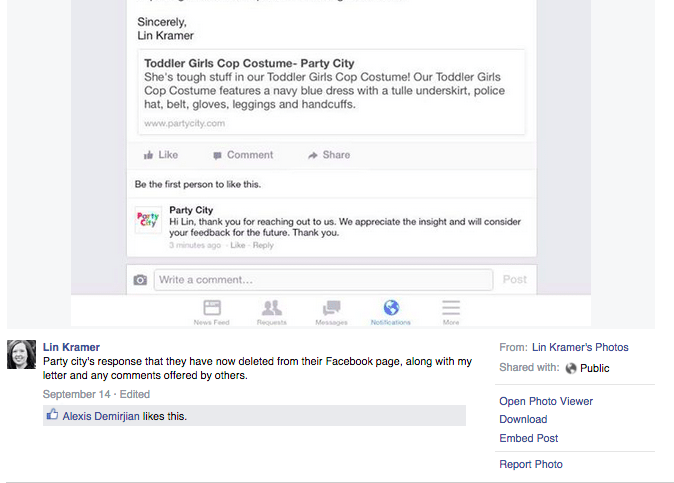
Task: Click Lin Kramer's profile picture
Action: [22, 355]
